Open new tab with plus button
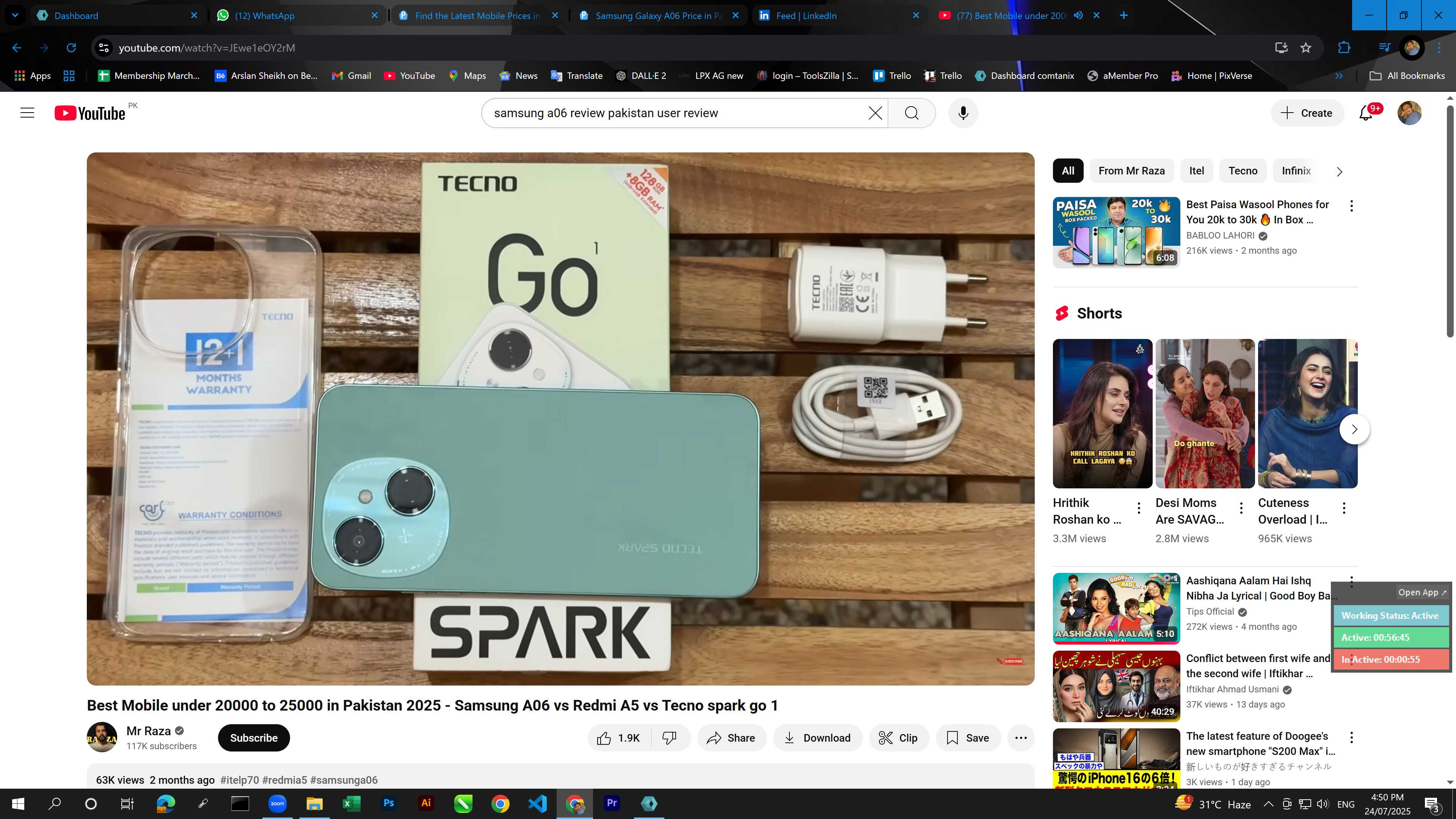 point(1123,15)
